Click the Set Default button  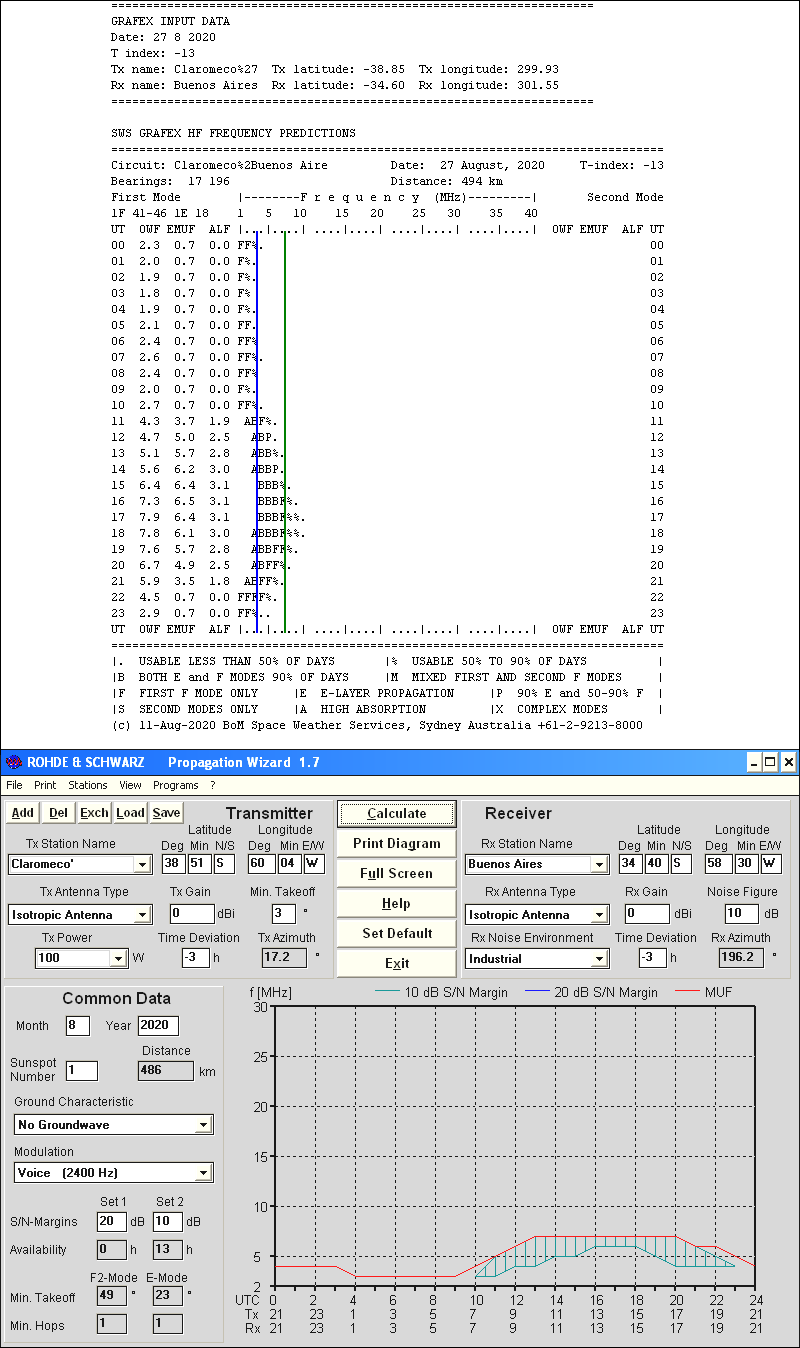[396, 934]
